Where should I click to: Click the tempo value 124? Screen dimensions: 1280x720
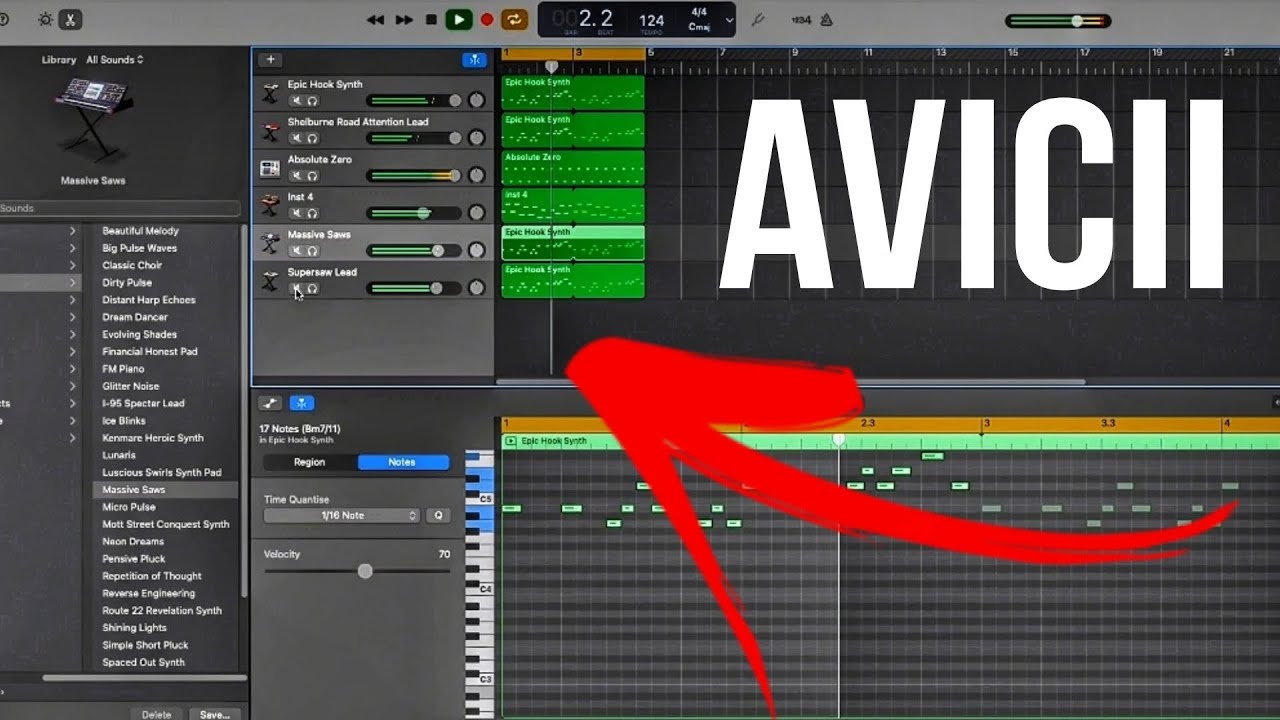point(652,19)
